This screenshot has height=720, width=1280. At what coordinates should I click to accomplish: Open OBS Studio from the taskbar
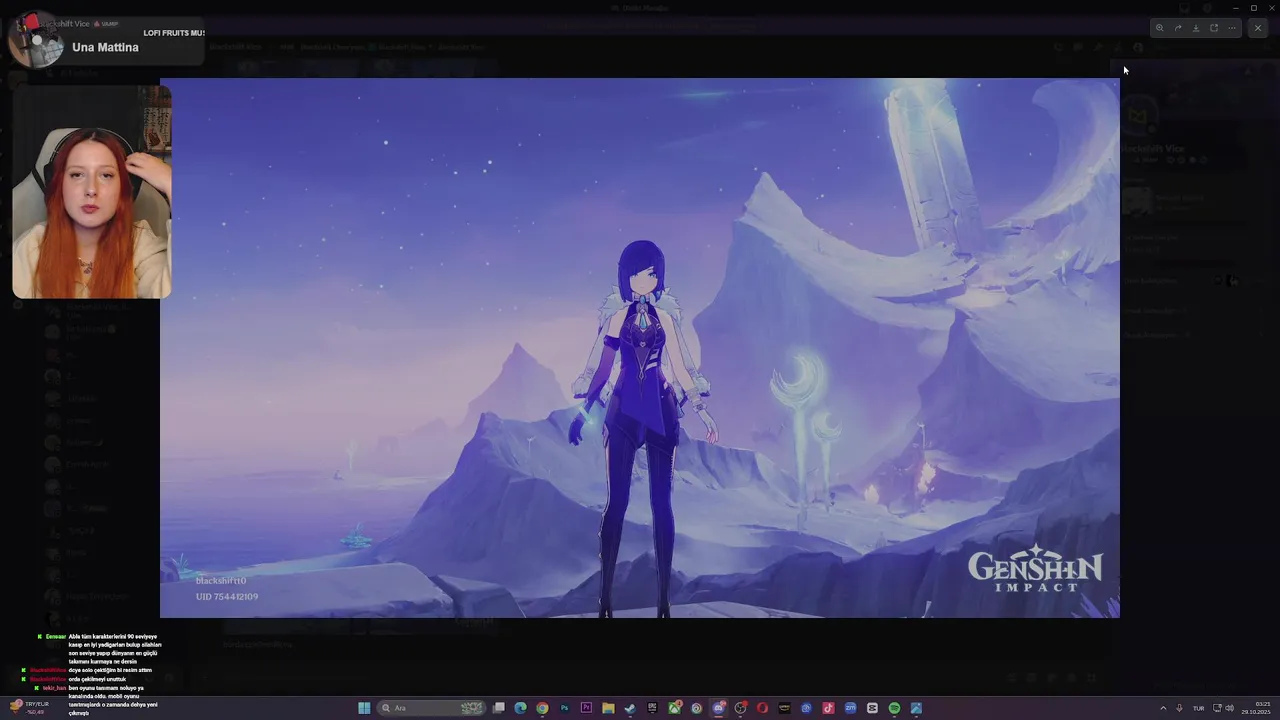[x=740, y=708]
